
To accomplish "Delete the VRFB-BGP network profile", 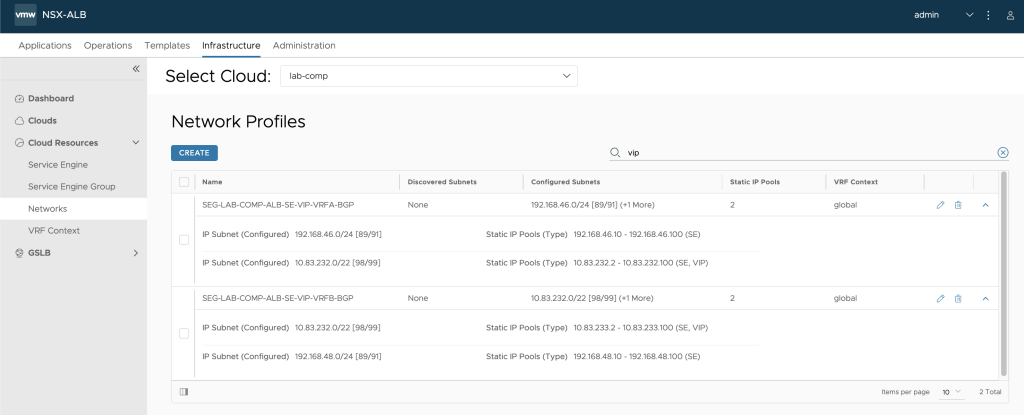I will [x=958, y=298].
